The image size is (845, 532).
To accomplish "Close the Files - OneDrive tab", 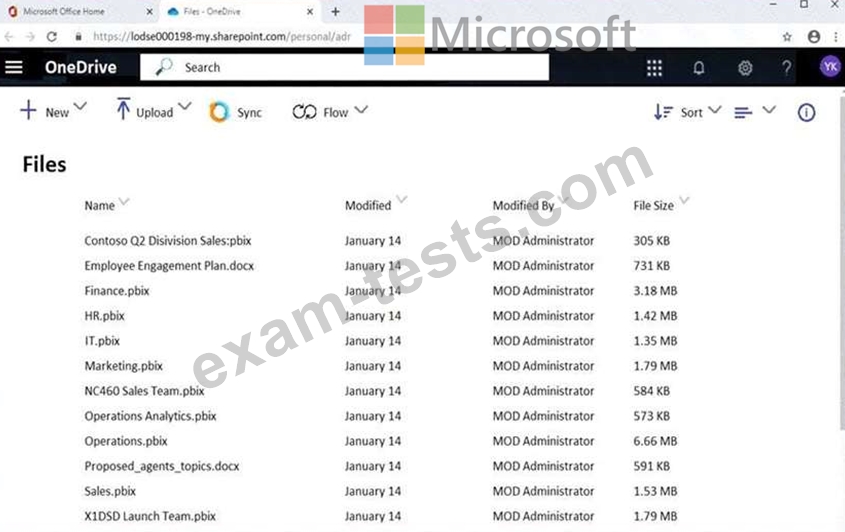I will pos(310,11).
